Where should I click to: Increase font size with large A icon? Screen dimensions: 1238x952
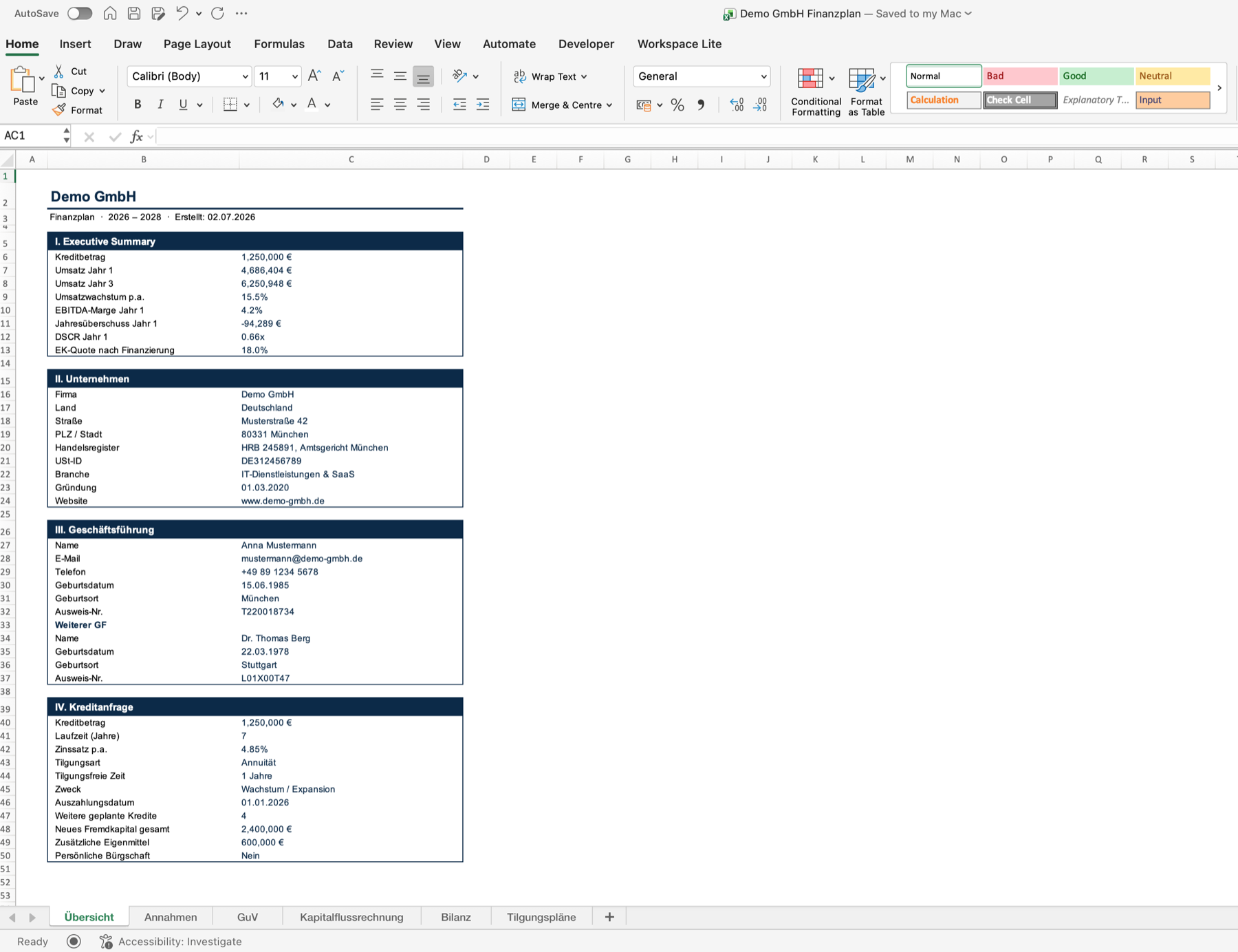pyautogui.click(x=314, y=76)
